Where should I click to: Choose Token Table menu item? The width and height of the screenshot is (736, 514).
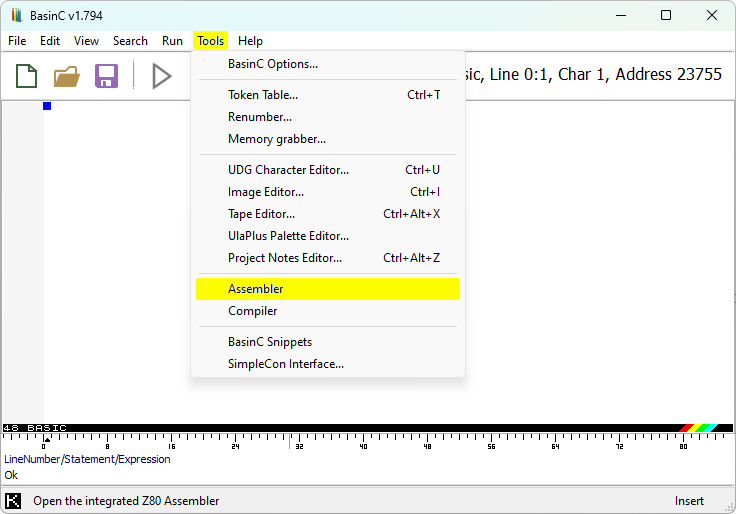click(x=263, y=95)
